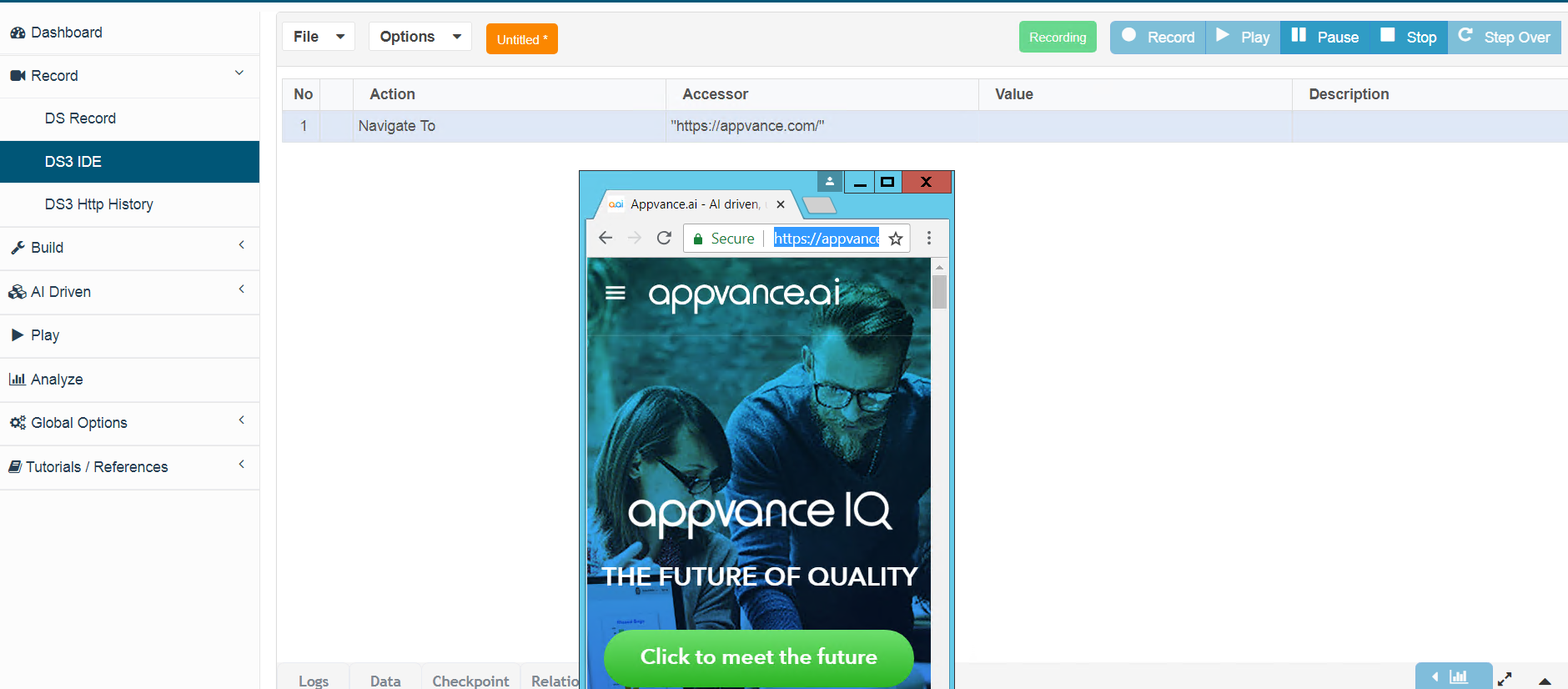Pause the script with Pause button
1568x689 pixels.
point(1324,38)
